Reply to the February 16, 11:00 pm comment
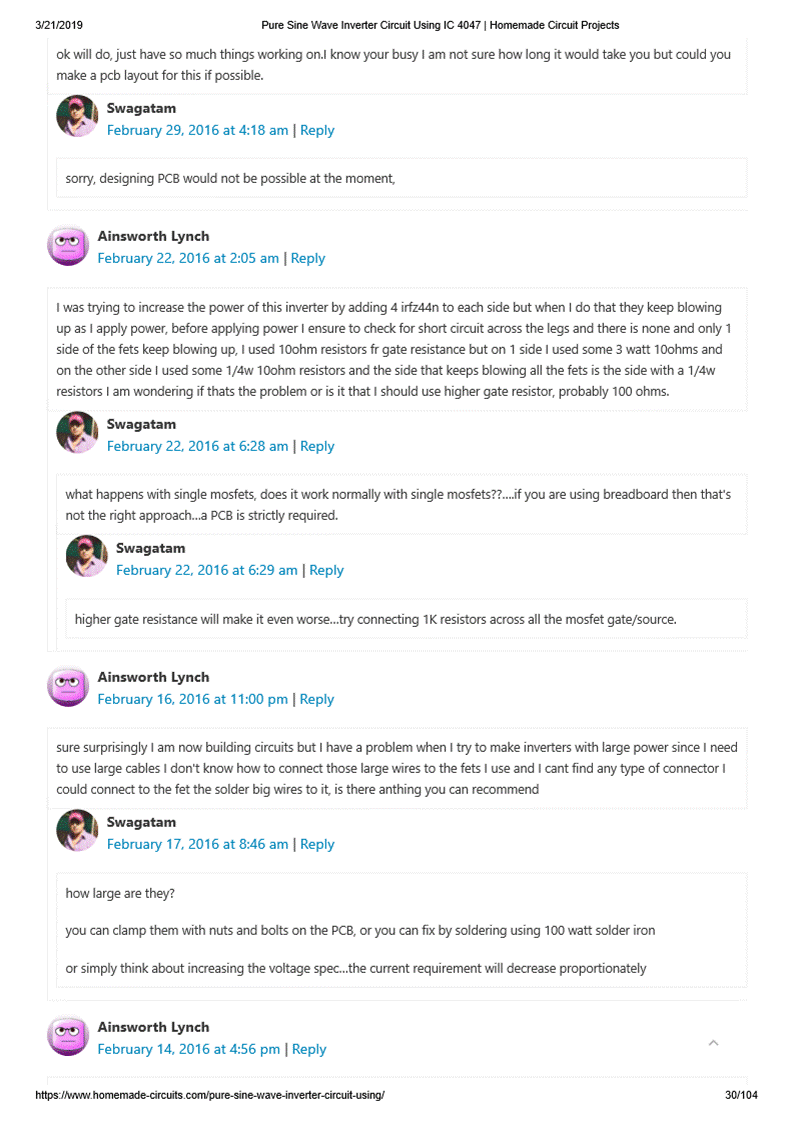Image resolution: width=793 pixels, height=1122 pixels. [317, 699]
